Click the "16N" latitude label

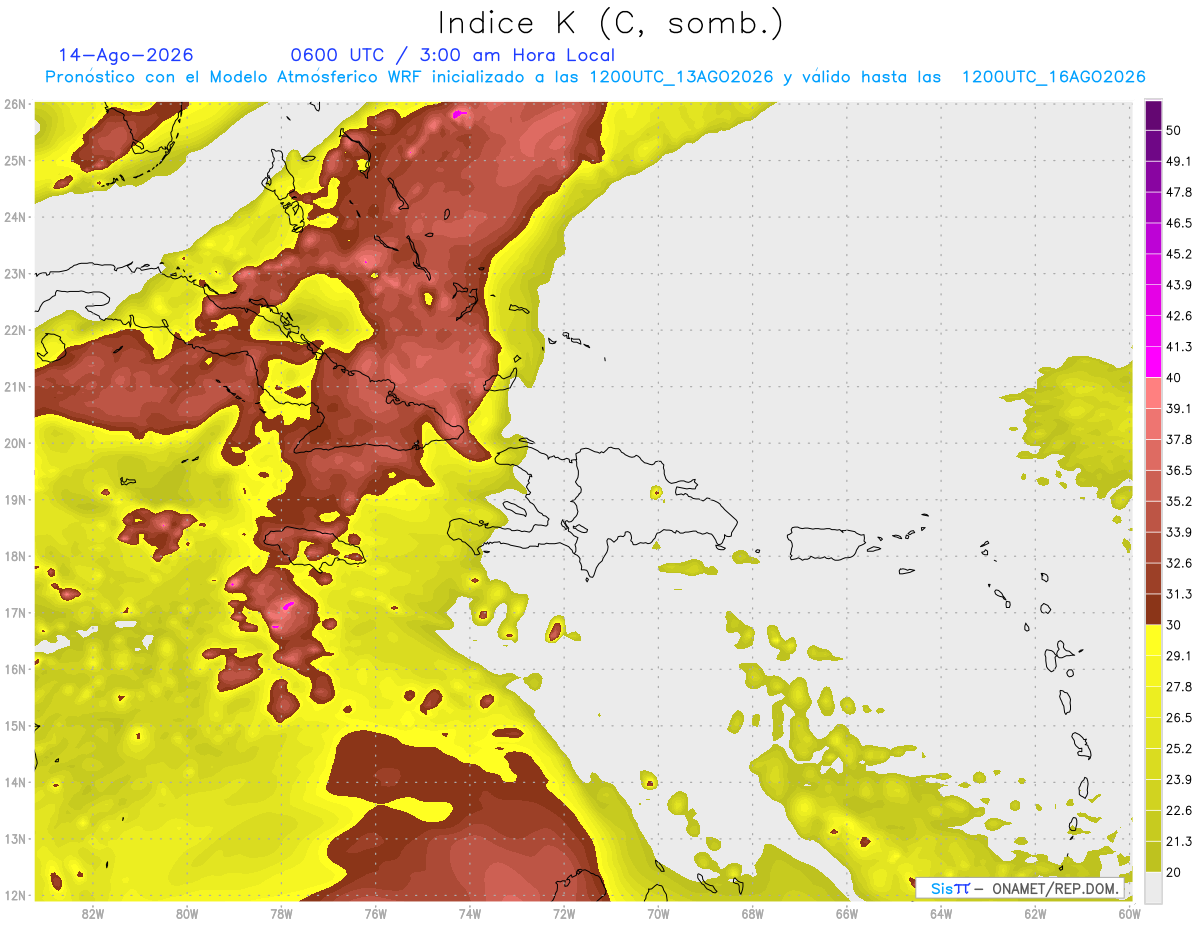pyautogui.click(x=14, y=669)
